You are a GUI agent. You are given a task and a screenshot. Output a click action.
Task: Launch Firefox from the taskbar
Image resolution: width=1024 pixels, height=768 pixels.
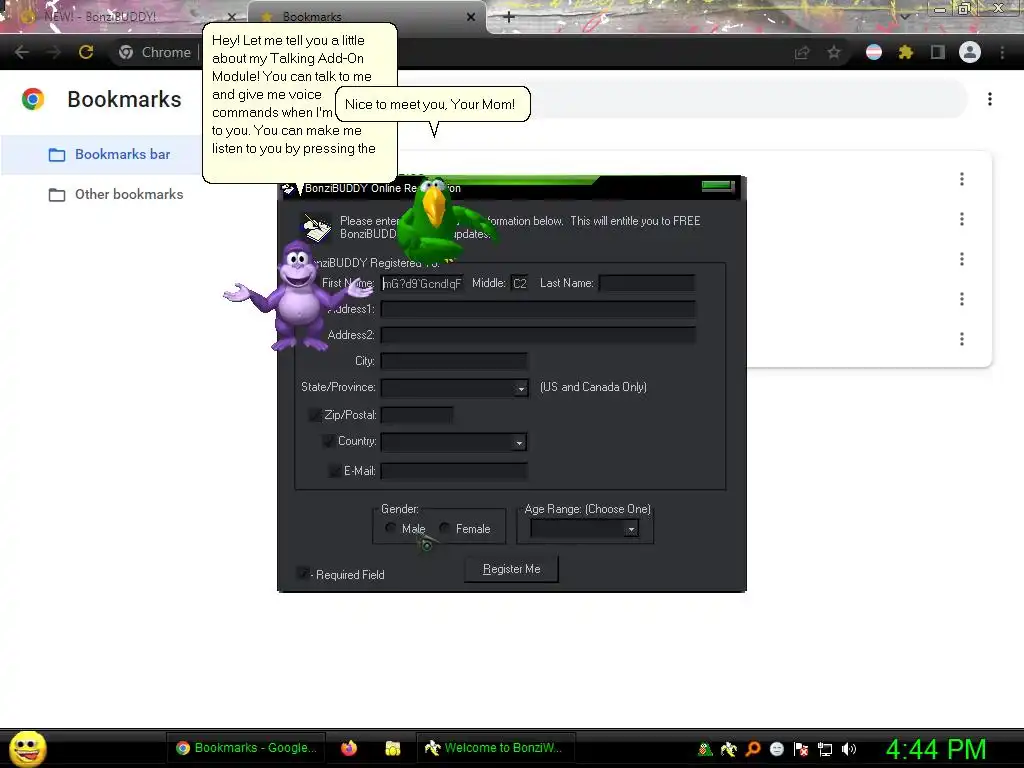pyautogui.click(x=349, y=748)
